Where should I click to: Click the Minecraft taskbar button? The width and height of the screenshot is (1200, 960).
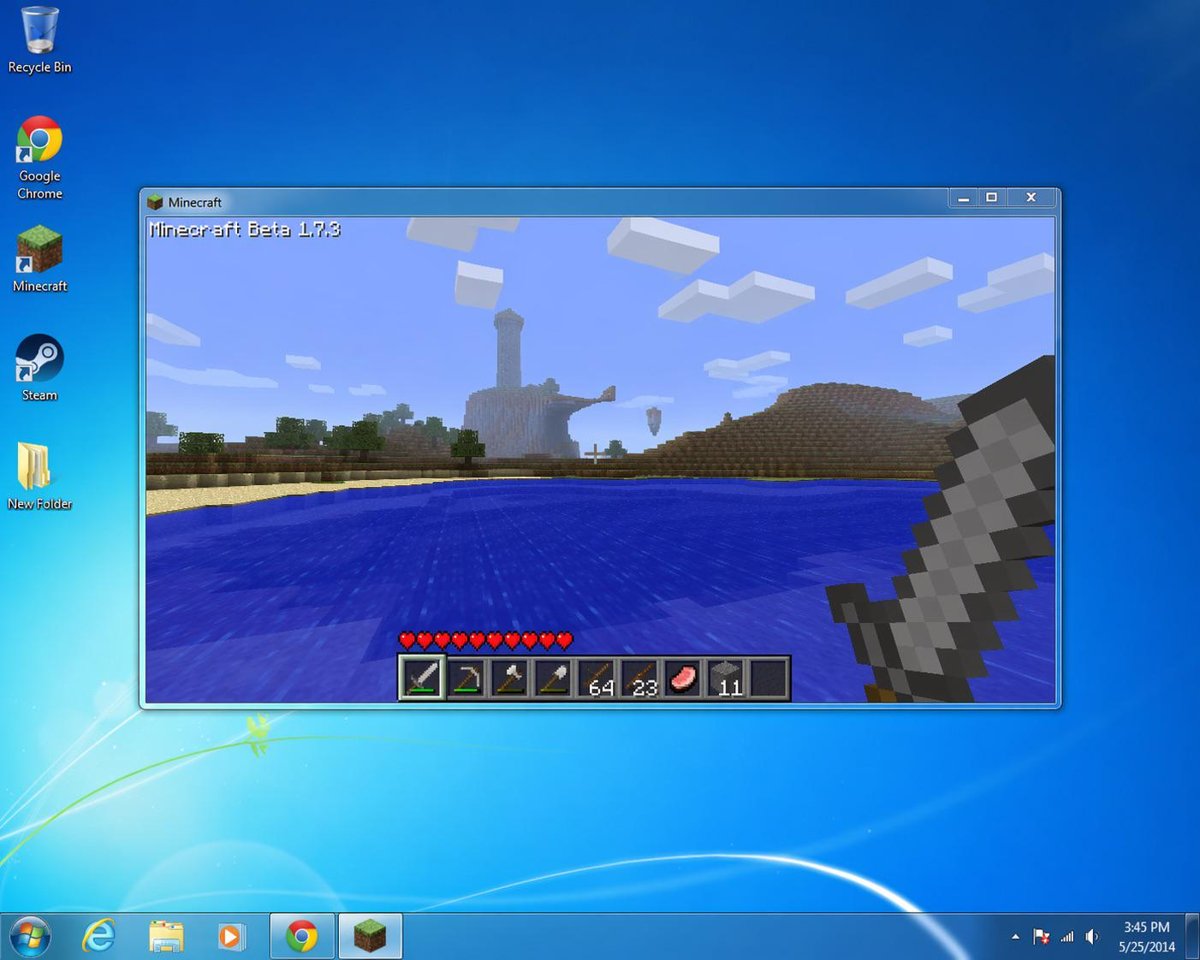[370, 936]
